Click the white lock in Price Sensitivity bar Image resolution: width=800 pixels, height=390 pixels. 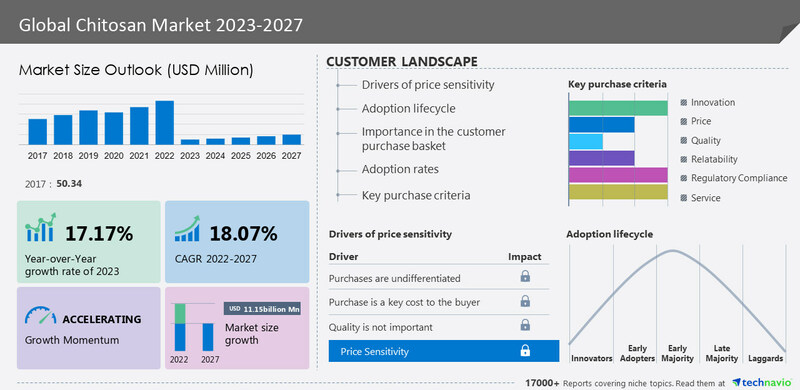pyautogui.click(x=525, y=351)
